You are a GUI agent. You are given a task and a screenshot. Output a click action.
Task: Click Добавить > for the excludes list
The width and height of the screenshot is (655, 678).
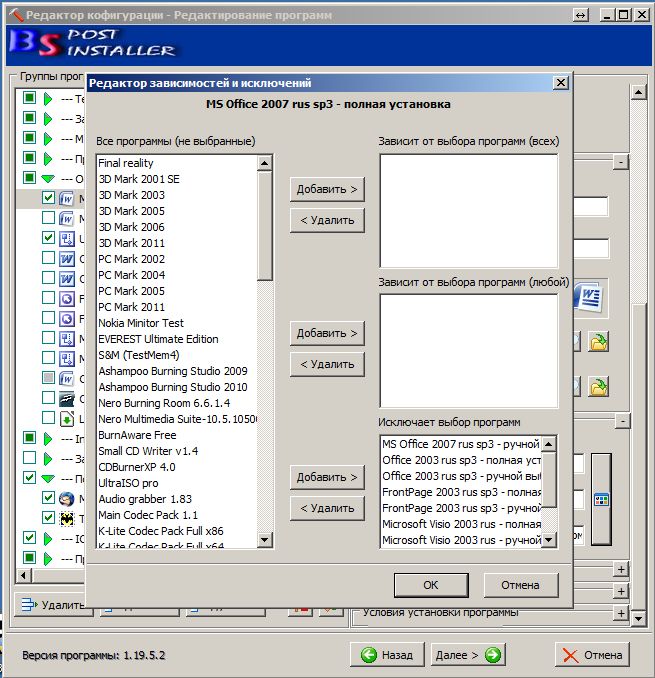coord(327,477)
